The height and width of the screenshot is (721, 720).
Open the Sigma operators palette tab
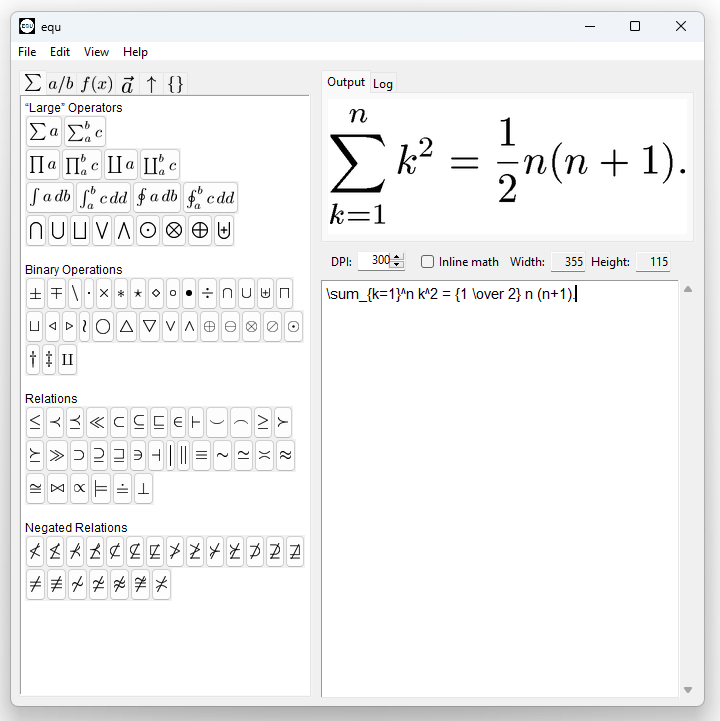[33, 84]
